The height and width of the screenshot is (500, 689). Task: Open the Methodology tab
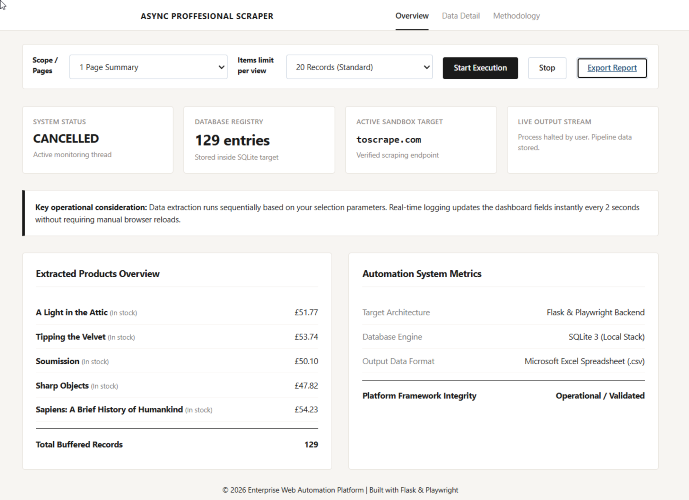coord(516,16)
